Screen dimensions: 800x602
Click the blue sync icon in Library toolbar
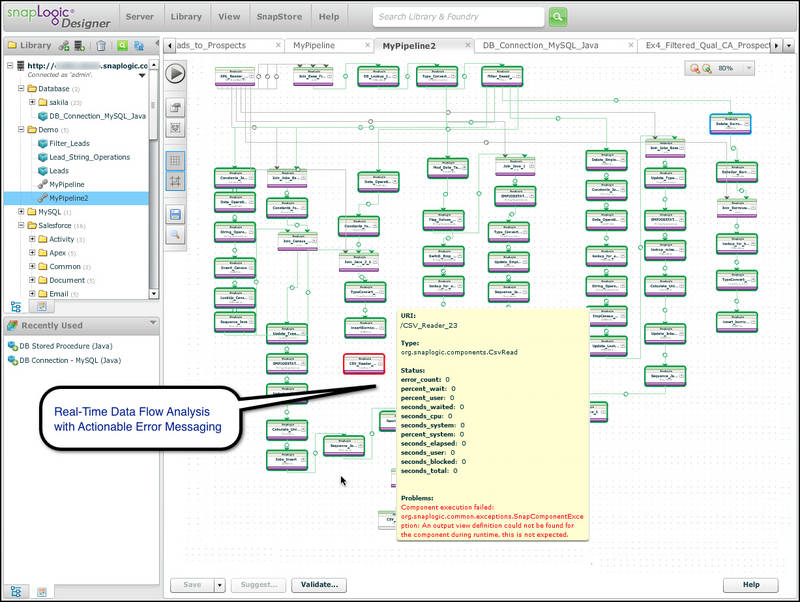point(138,45)
